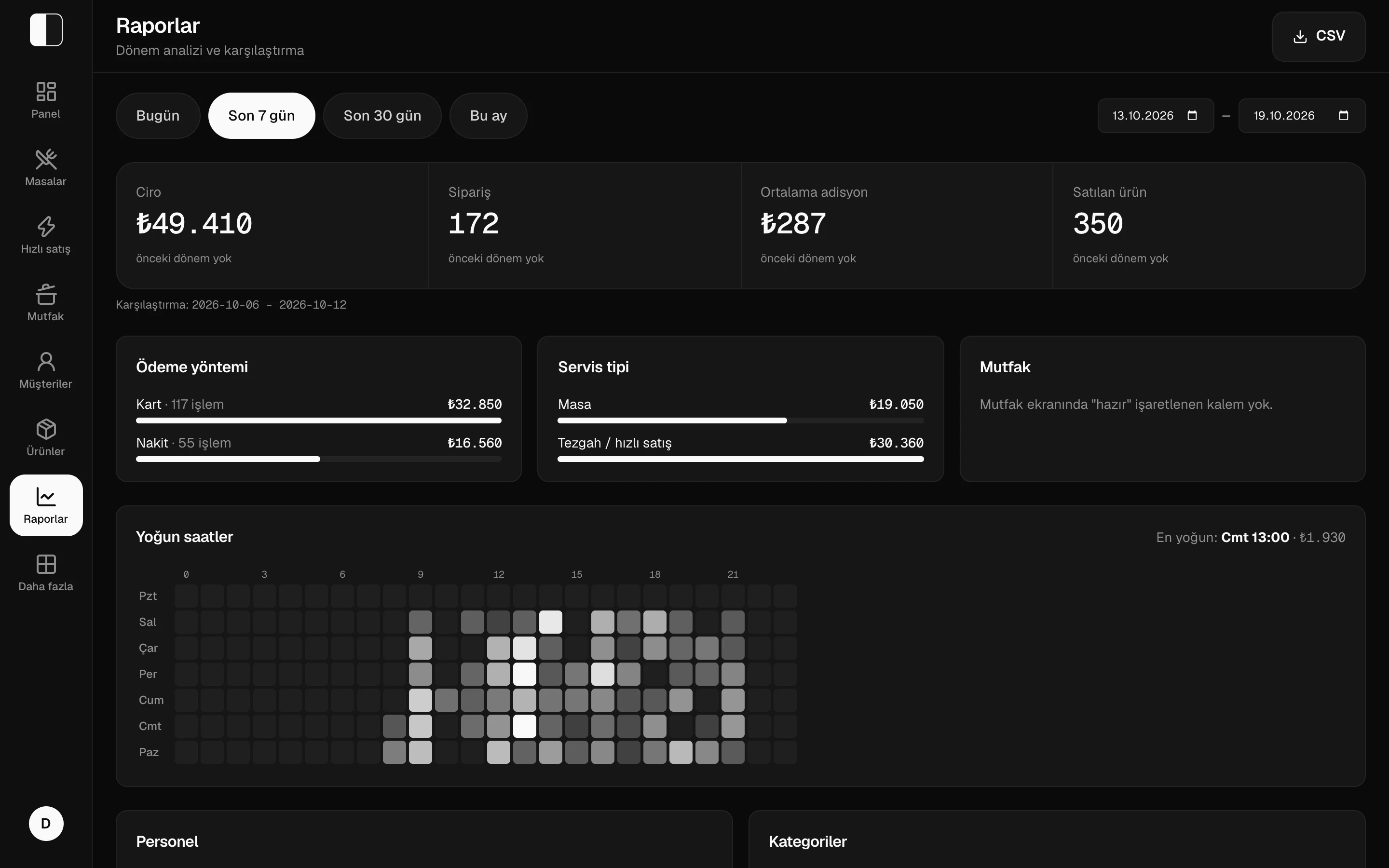
Task: Click the Mutfak empty-state message
Action: [x=1126, y=404]
